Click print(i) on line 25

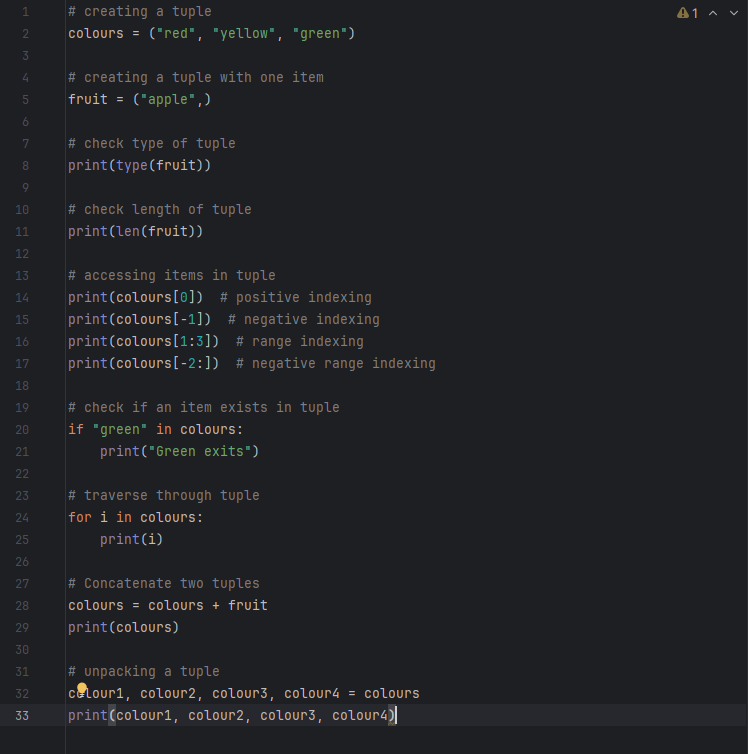[131, 540]
